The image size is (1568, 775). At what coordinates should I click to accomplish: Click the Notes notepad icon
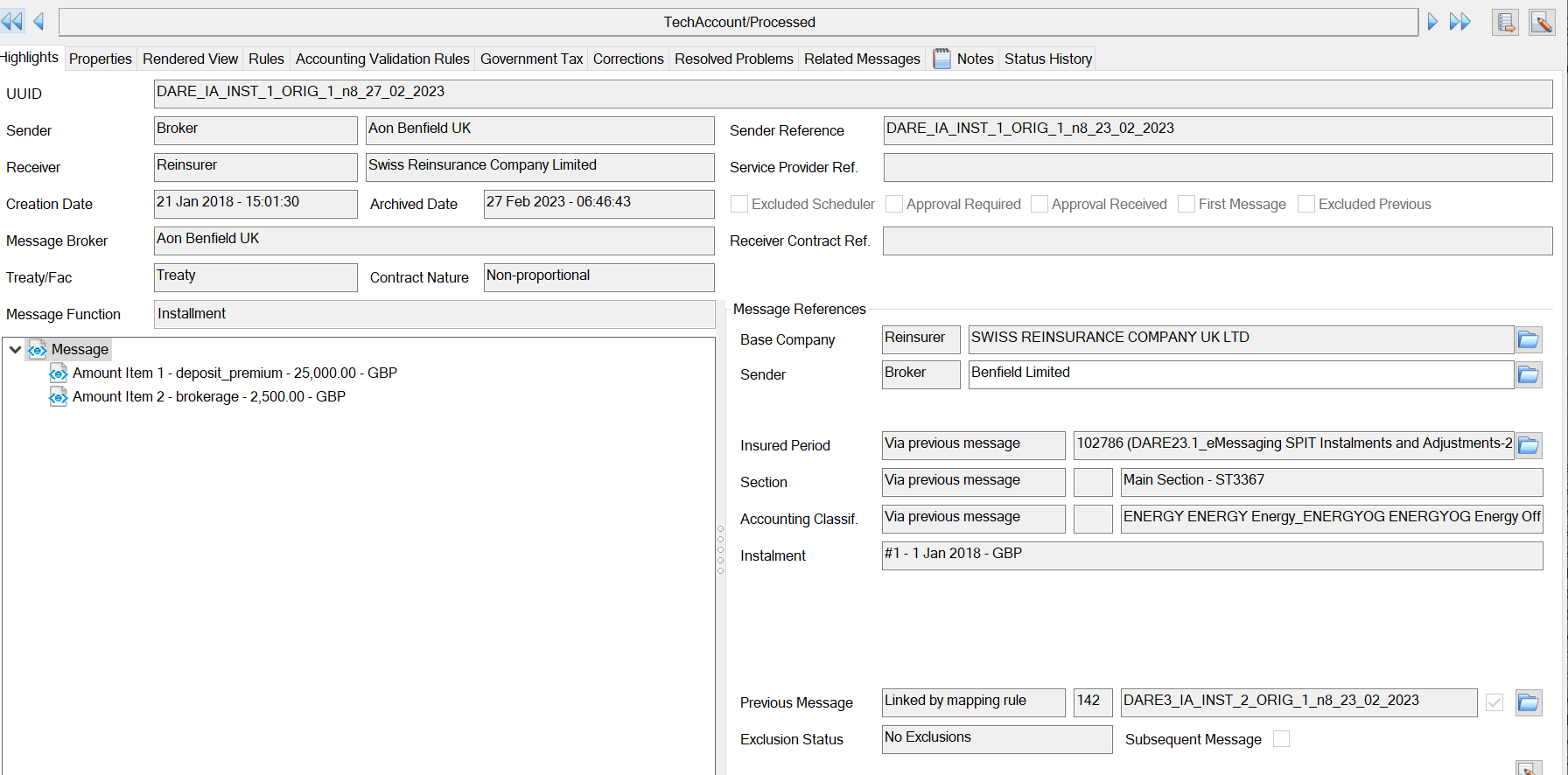pyautogui.click(x=941, y=59)
